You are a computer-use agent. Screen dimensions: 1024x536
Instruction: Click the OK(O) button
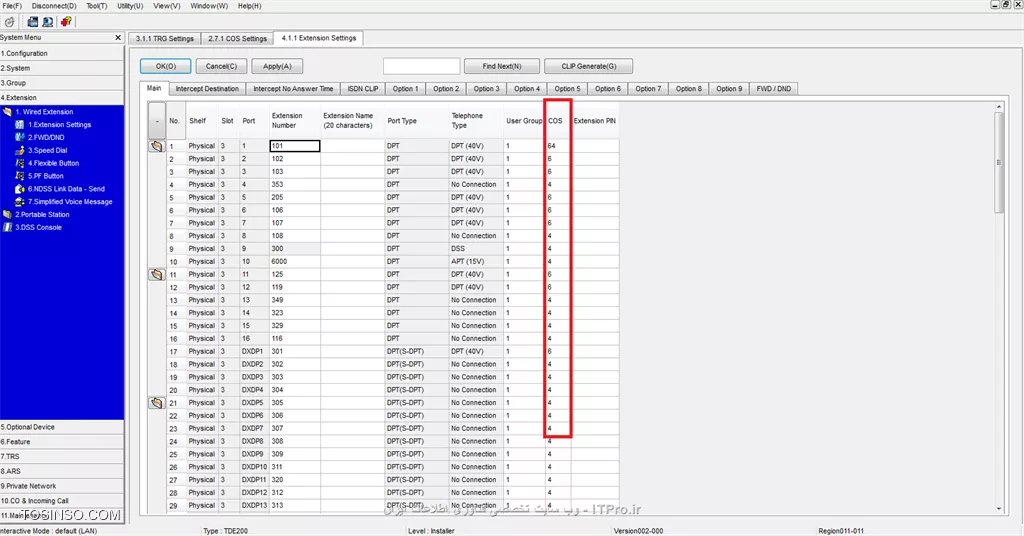coord(166,66)
